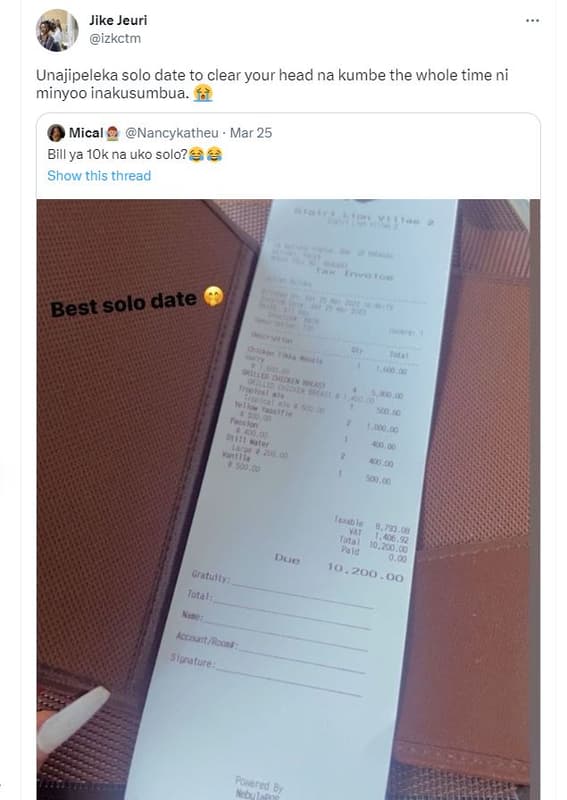567x800 pixels.
Task: Select the Signature line on the receipt
Action: 266,674
